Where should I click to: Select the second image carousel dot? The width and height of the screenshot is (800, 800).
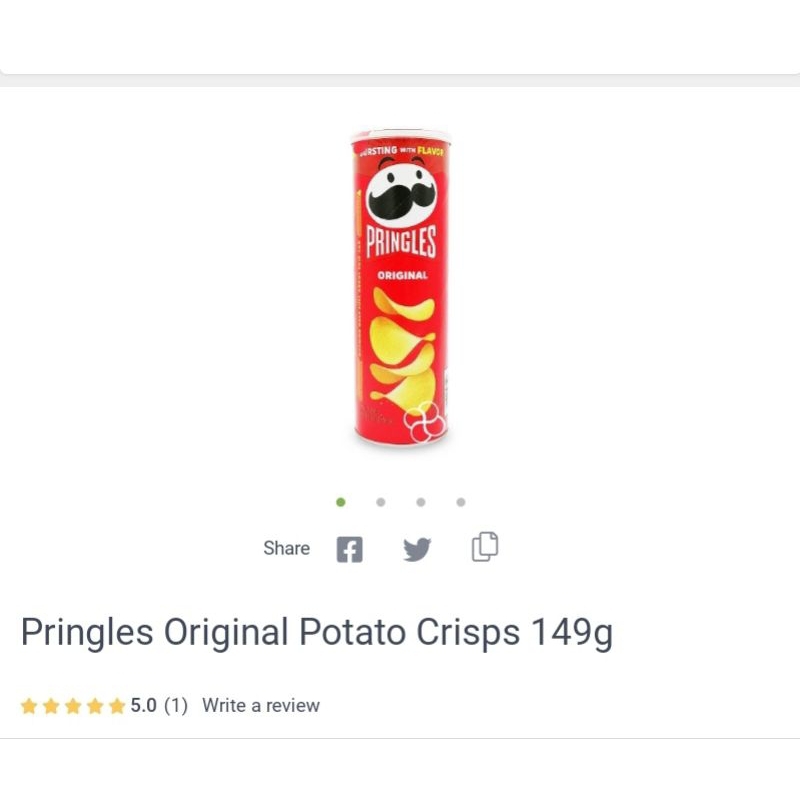coord(380,502)
